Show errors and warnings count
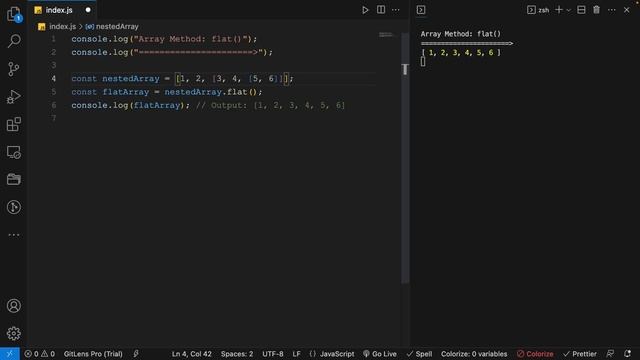This screenshot has height=360, width=640. pos(40,354)
